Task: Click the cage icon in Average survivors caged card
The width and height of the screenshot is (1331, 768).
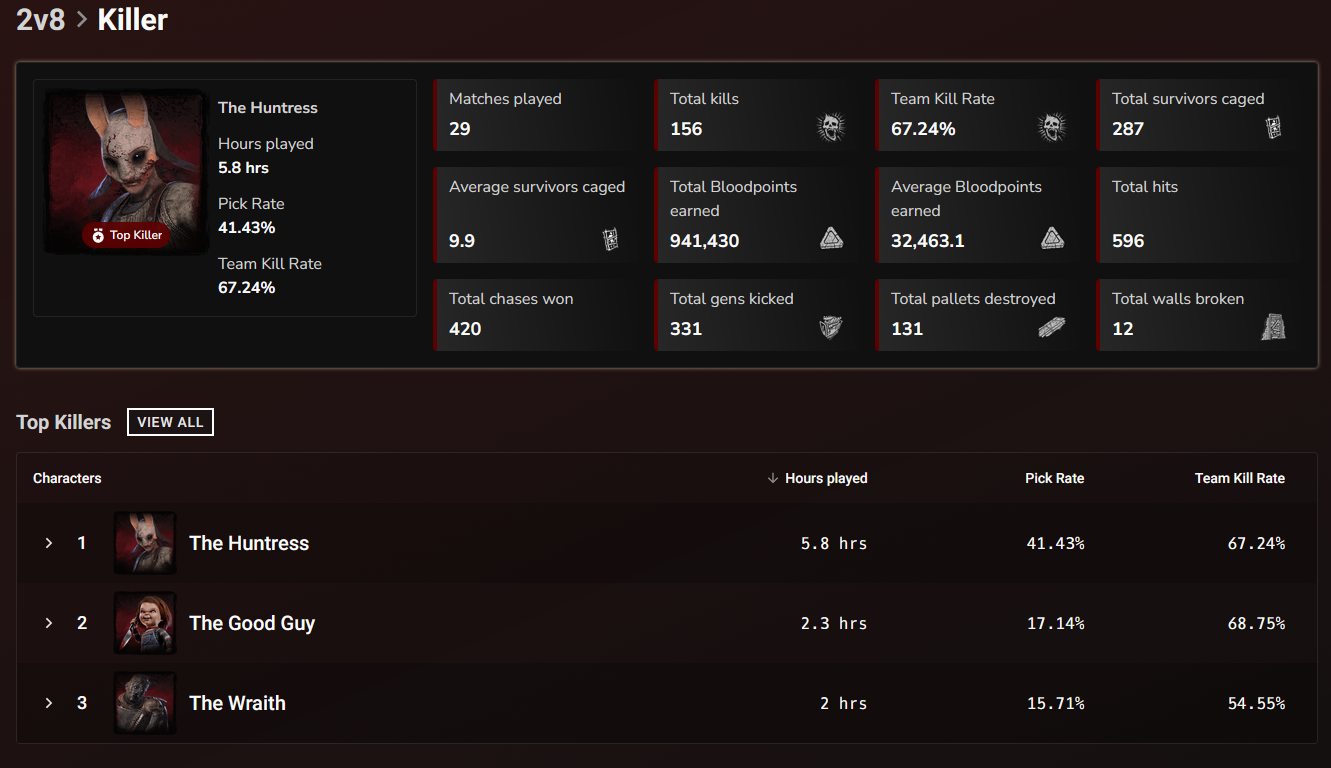Action: (610, 240)
